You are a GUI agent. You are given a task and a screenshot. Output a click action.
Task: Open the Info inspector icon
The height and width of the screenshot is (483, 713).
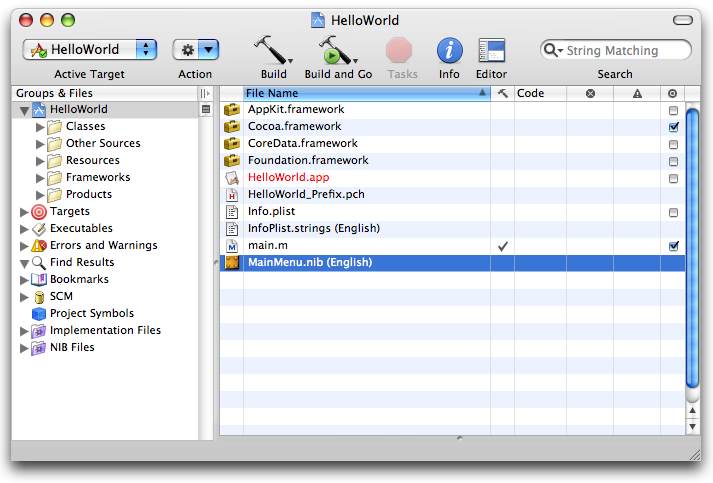tap(449, 50)
